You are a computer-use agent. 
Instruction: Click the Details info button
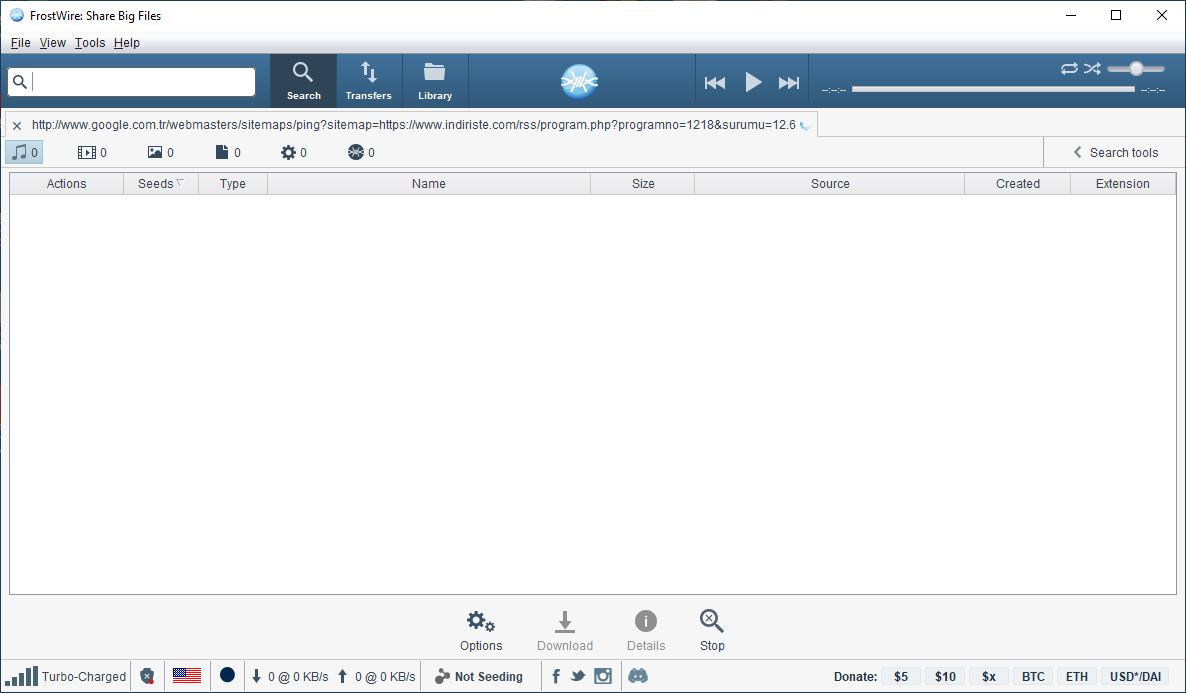click(x=646, y=631)
